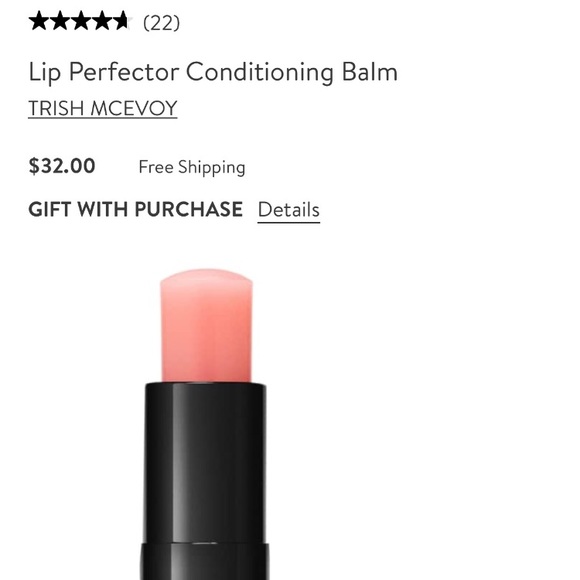Click the partially filled fifth star

tap(123, 21)
